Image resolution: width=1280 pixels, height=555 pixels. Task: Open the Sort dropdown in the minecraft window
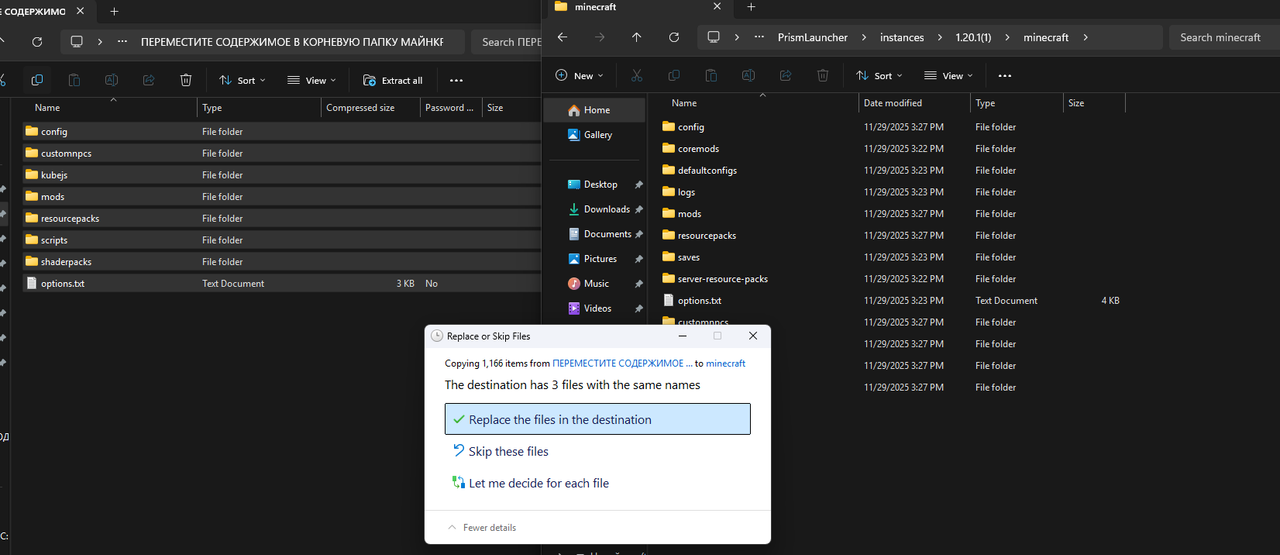tap(878, 75)
